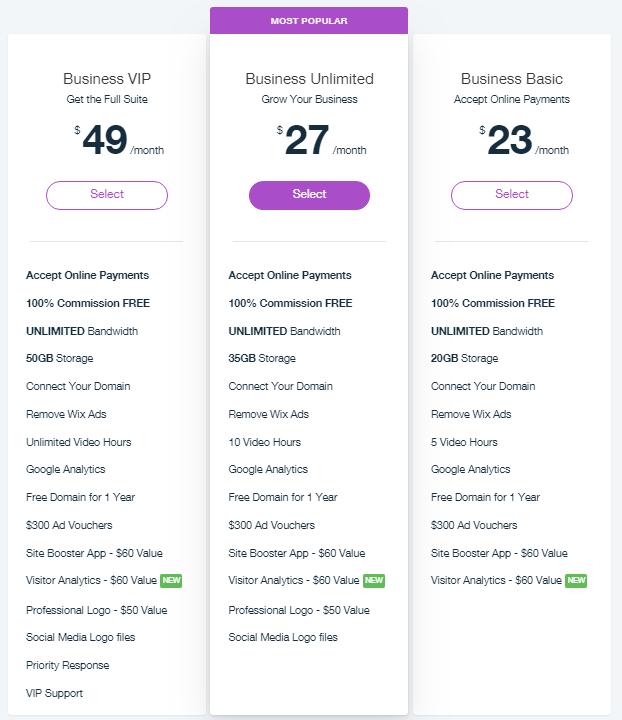The height and width of the screenshot is (720, 622).
Task: Click 5 Video Hours feature text
Action: tap(464, 442)
